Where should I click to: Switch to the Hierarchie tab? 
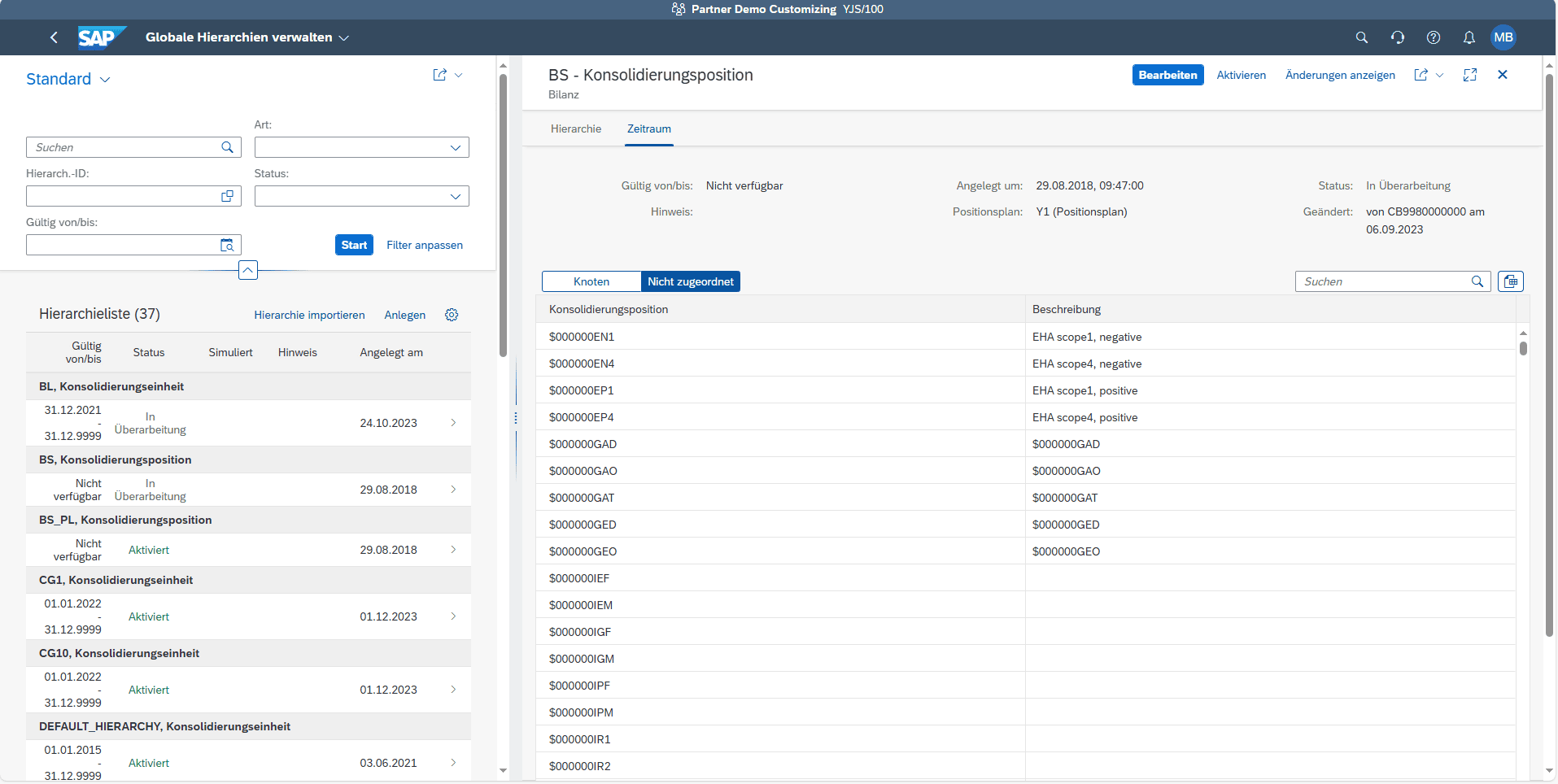pos(576,128)
